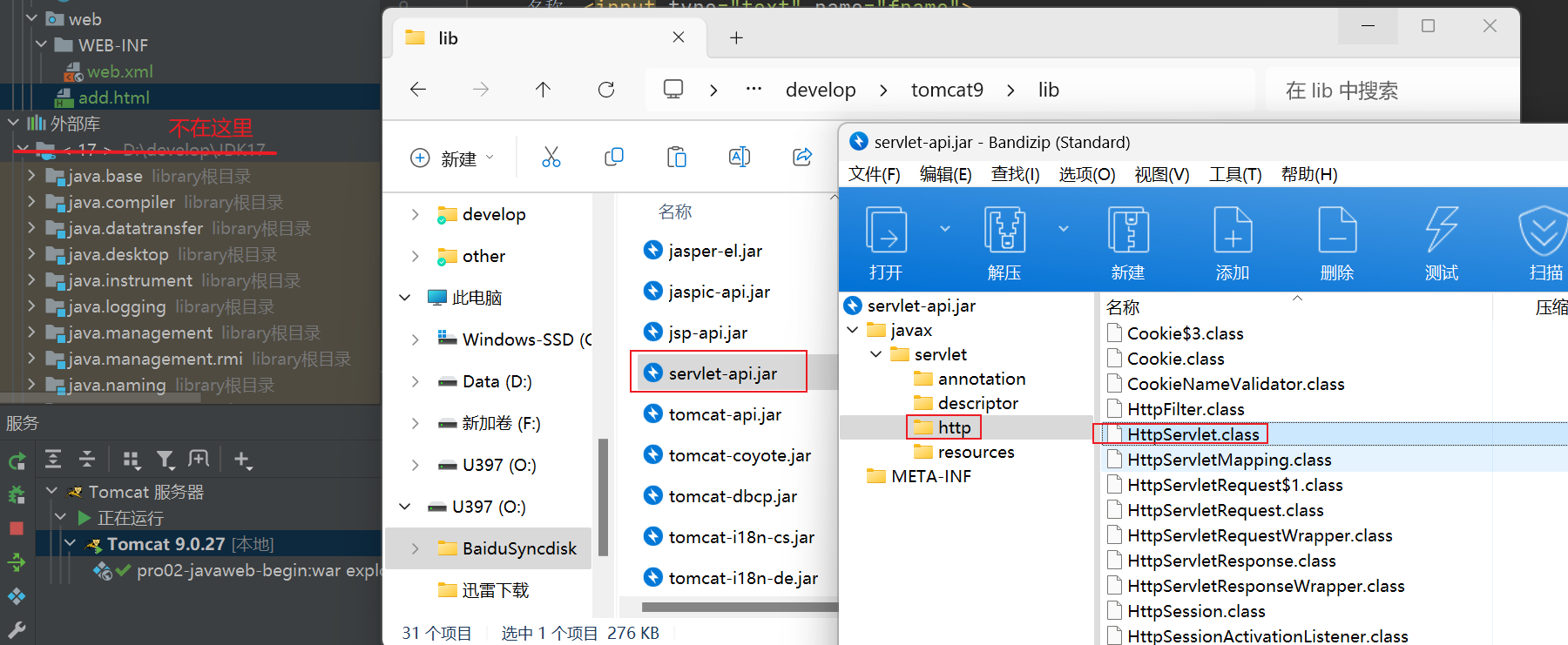Collapse servlet folder in Bandizip tree
This screenshot has width=1568, height=645.
pyautogui.click(x=875, y=354)
